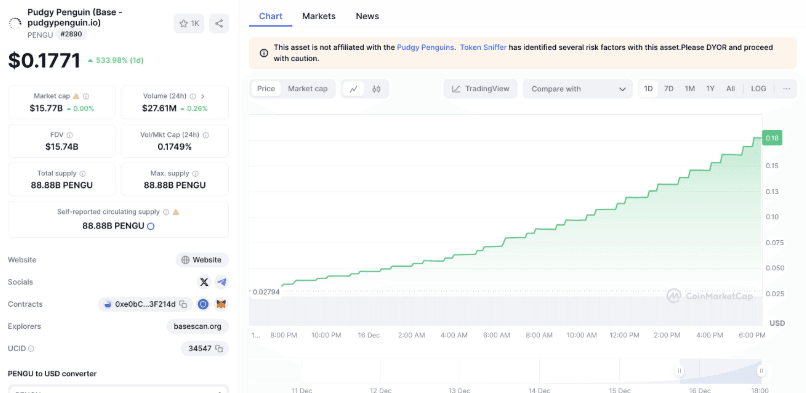The width and height of the screenshot is (806, 393).
Task: Expand Volume (24h) details arrow
Action: 203,96
